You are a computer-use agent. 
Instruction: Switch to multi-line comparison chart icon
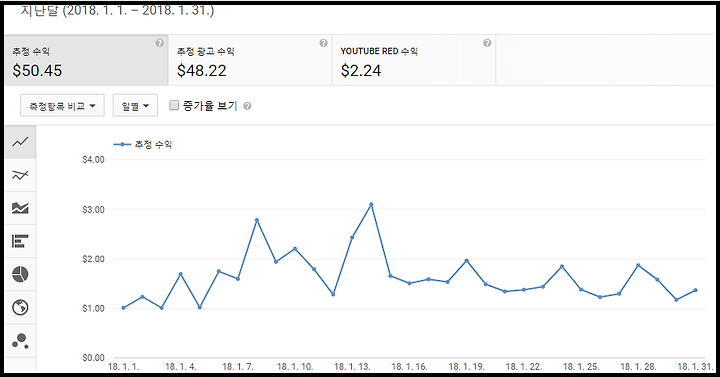pyautogui.click(x=20, y=175)
